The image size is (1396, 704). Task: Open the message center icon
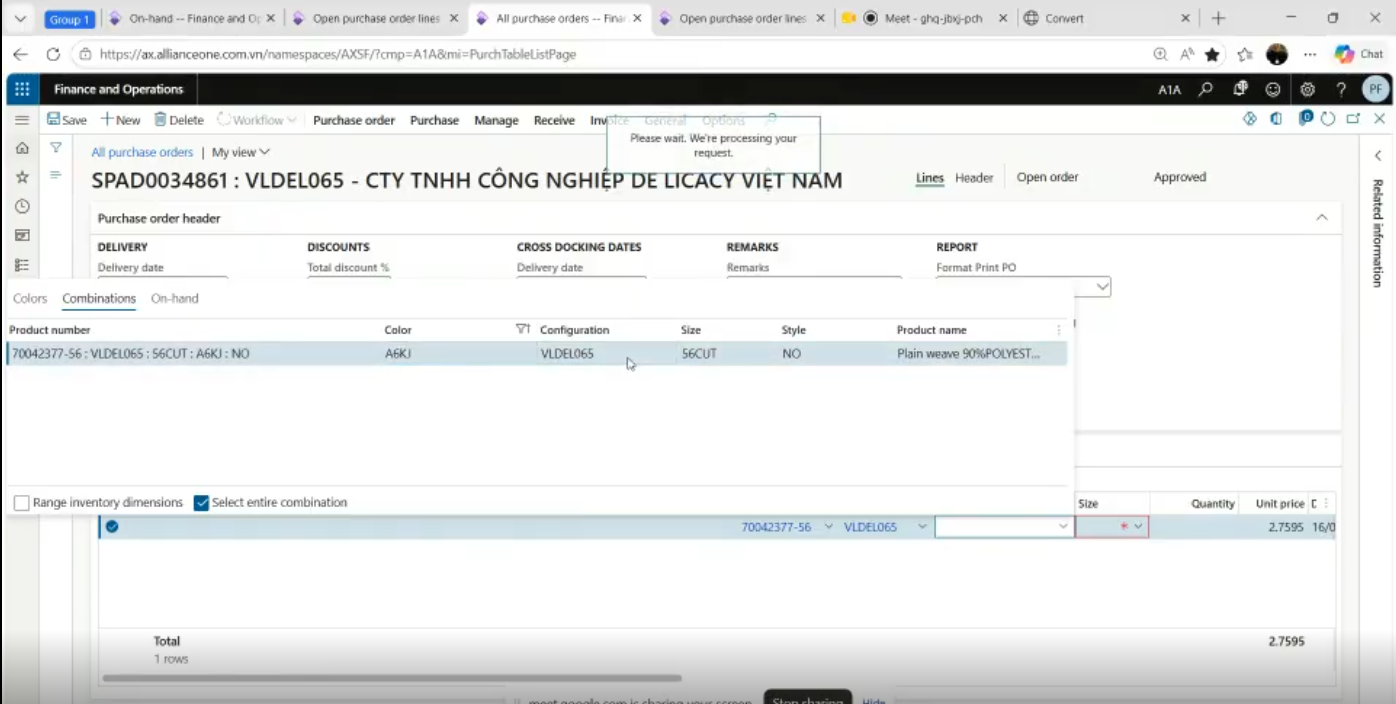pos(1240,89)
